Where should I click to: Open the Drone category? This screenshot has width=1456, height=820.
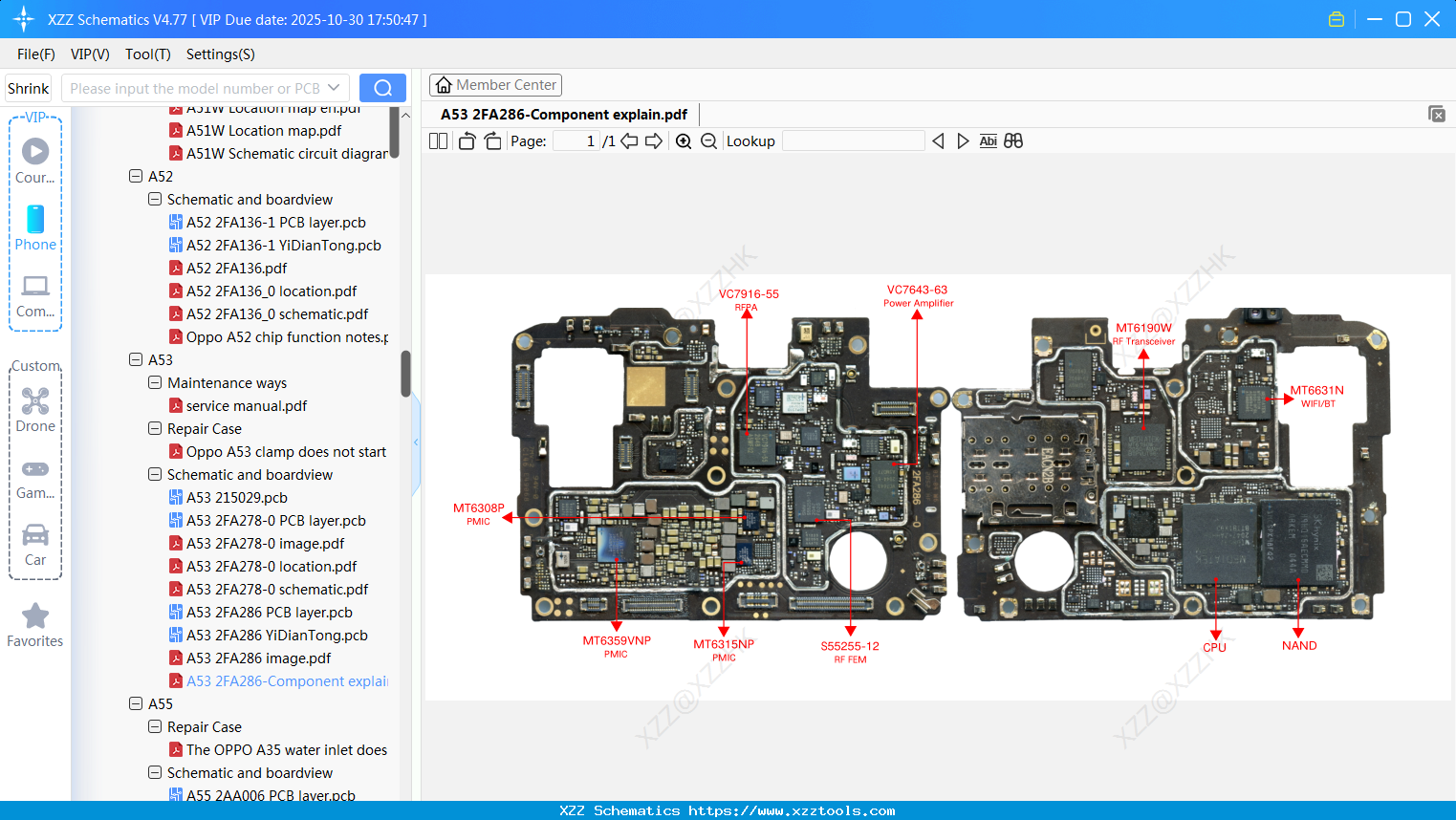pos(35,410)
